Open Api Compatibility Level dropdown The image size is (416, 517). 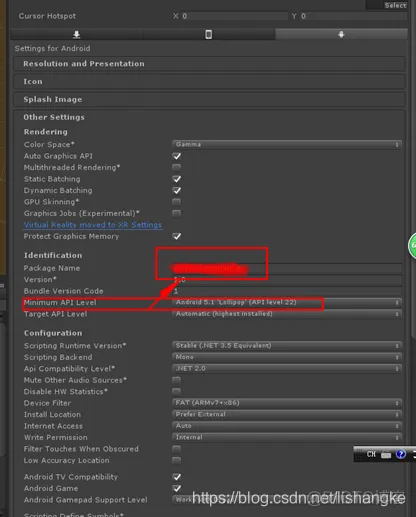pyautogui.click(x=287, y=369)
